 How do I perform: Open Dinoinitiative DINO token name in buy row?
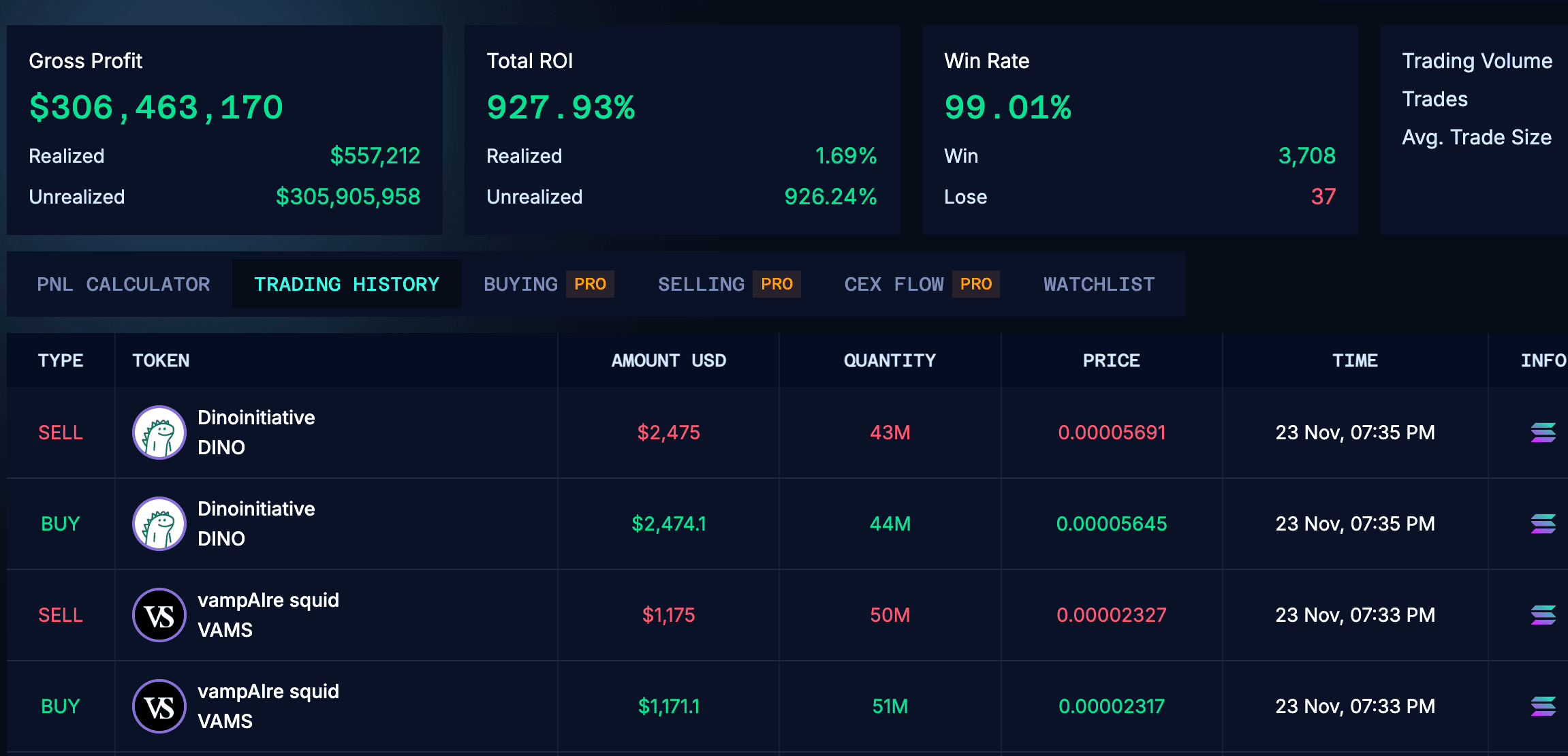(256, 524)
